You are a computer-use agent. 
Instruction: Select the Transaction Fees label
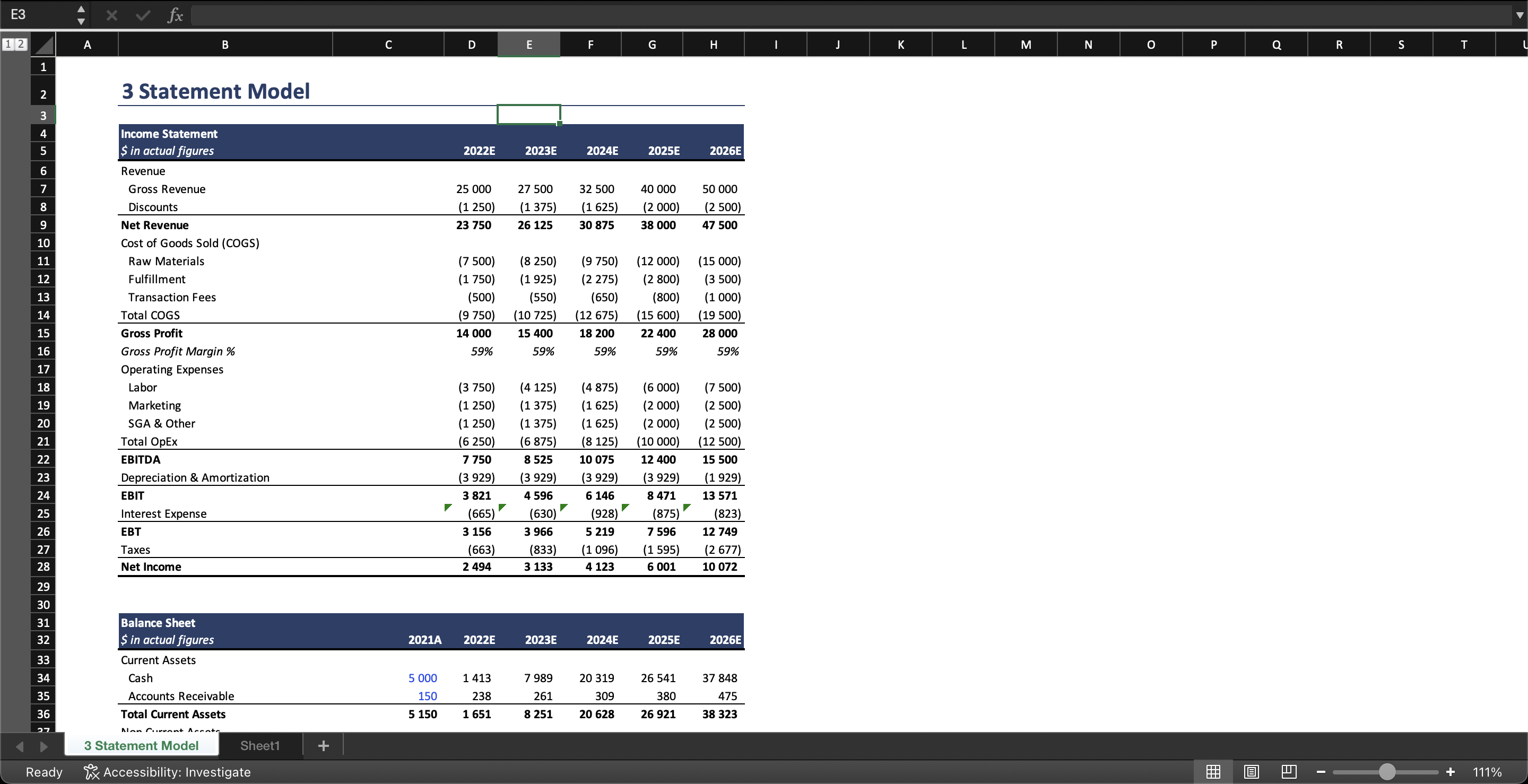tap(172, 297)
